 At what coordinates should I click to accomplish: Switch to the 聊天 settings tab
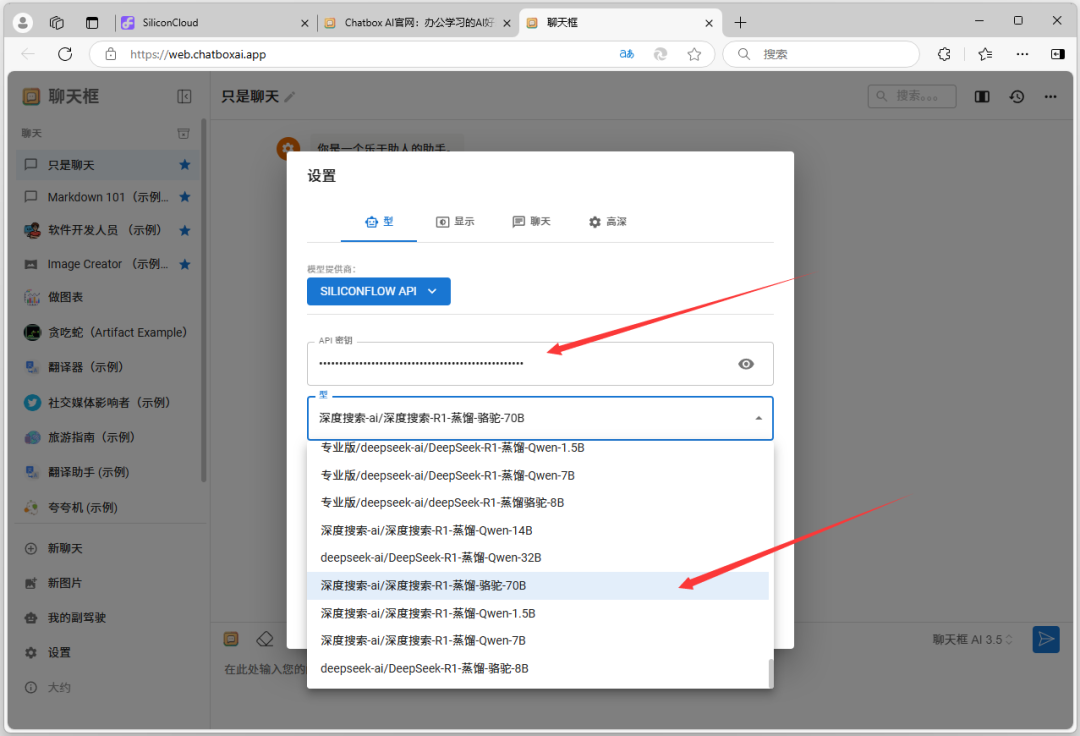pyautogui.click(x=531, y=222)
